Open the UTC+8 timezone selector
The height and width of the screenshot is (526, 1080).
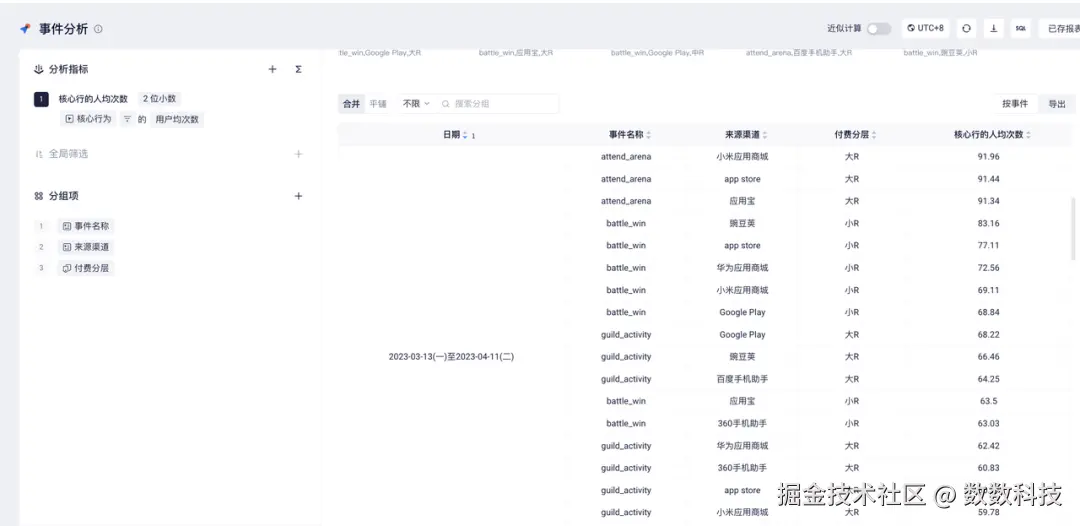926,28
